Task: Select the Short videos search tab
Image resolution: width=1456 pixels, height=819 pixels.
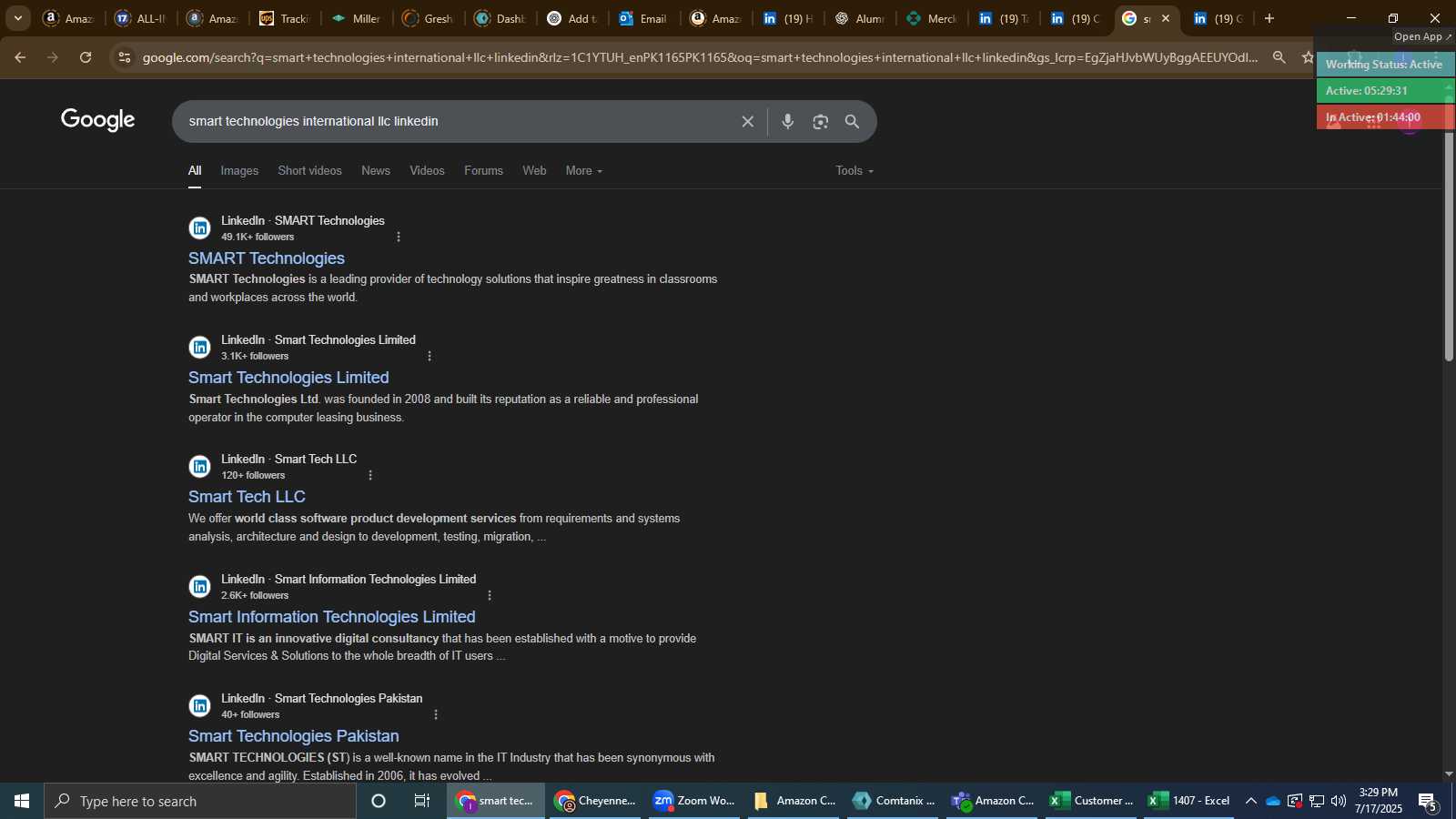Action: 309,171
